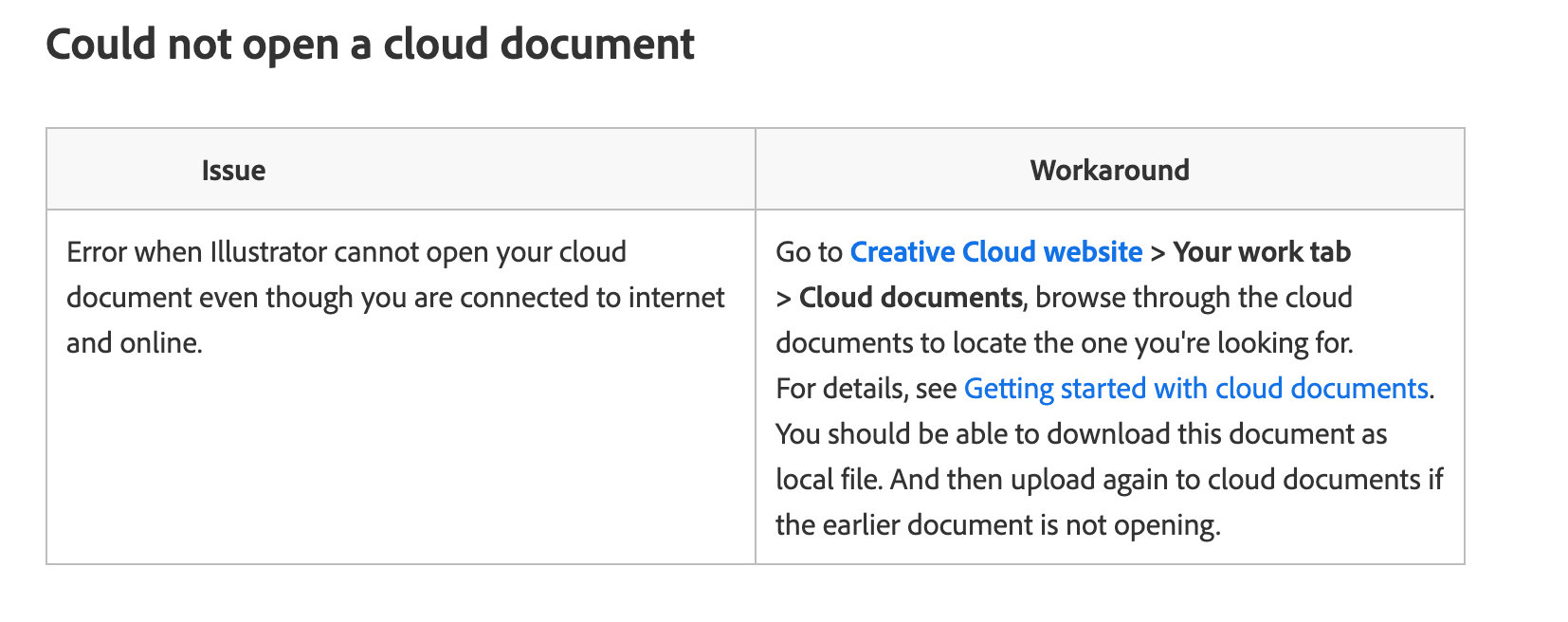The height and width of the screenshot is (622, 1568).
Task: Open Getting started with cloud documents link
Action: coord(1195,389)
